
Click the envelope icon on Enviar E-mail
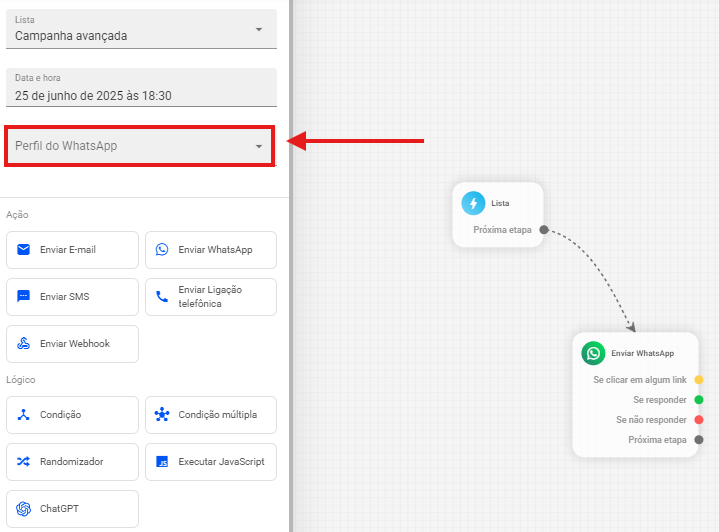coord(24,250)
